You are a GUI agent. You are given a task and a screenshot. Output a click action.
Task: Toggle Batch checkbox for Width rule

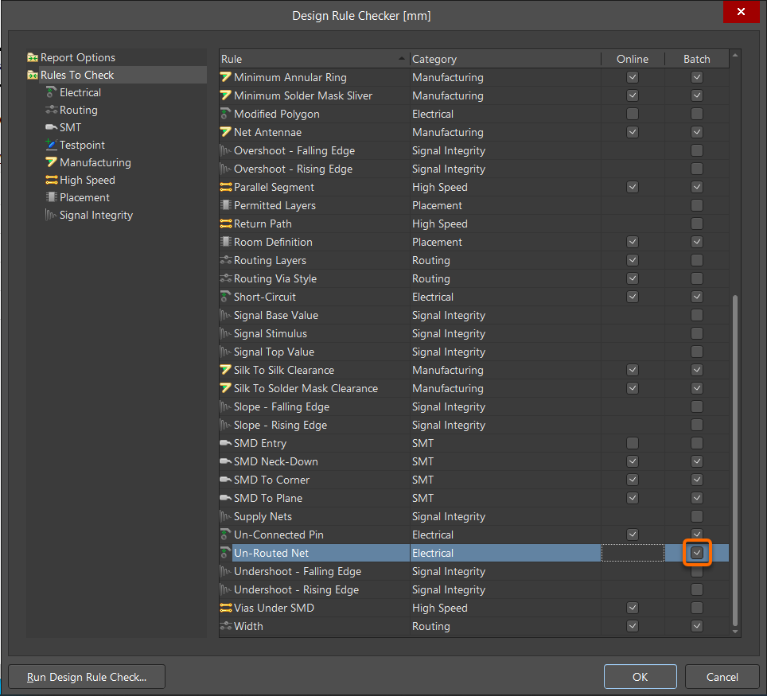click(x=697, y=626)
